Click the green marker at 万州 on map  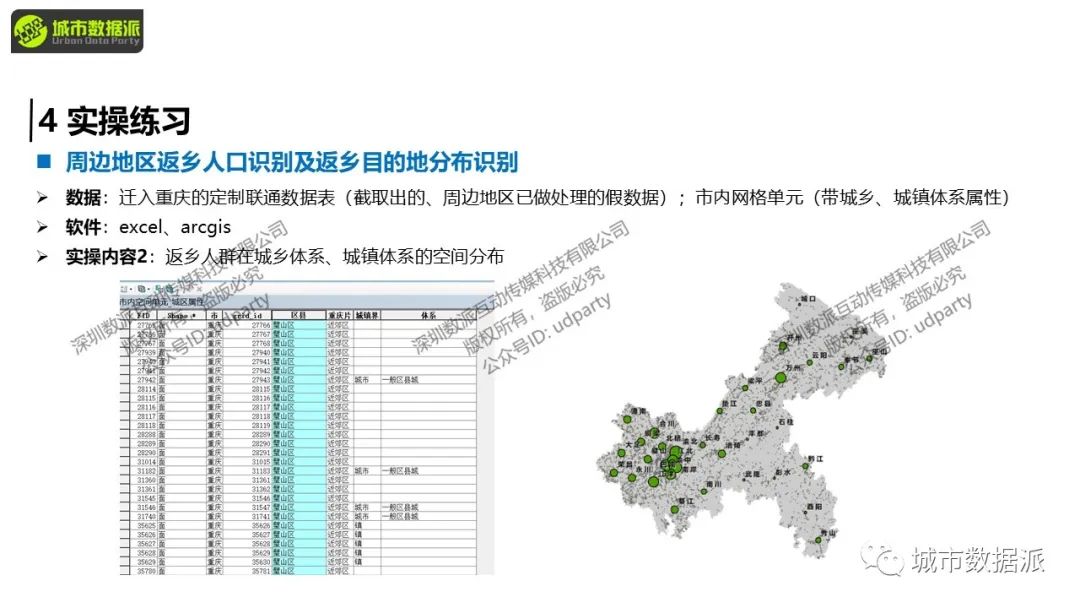[780, 378]
